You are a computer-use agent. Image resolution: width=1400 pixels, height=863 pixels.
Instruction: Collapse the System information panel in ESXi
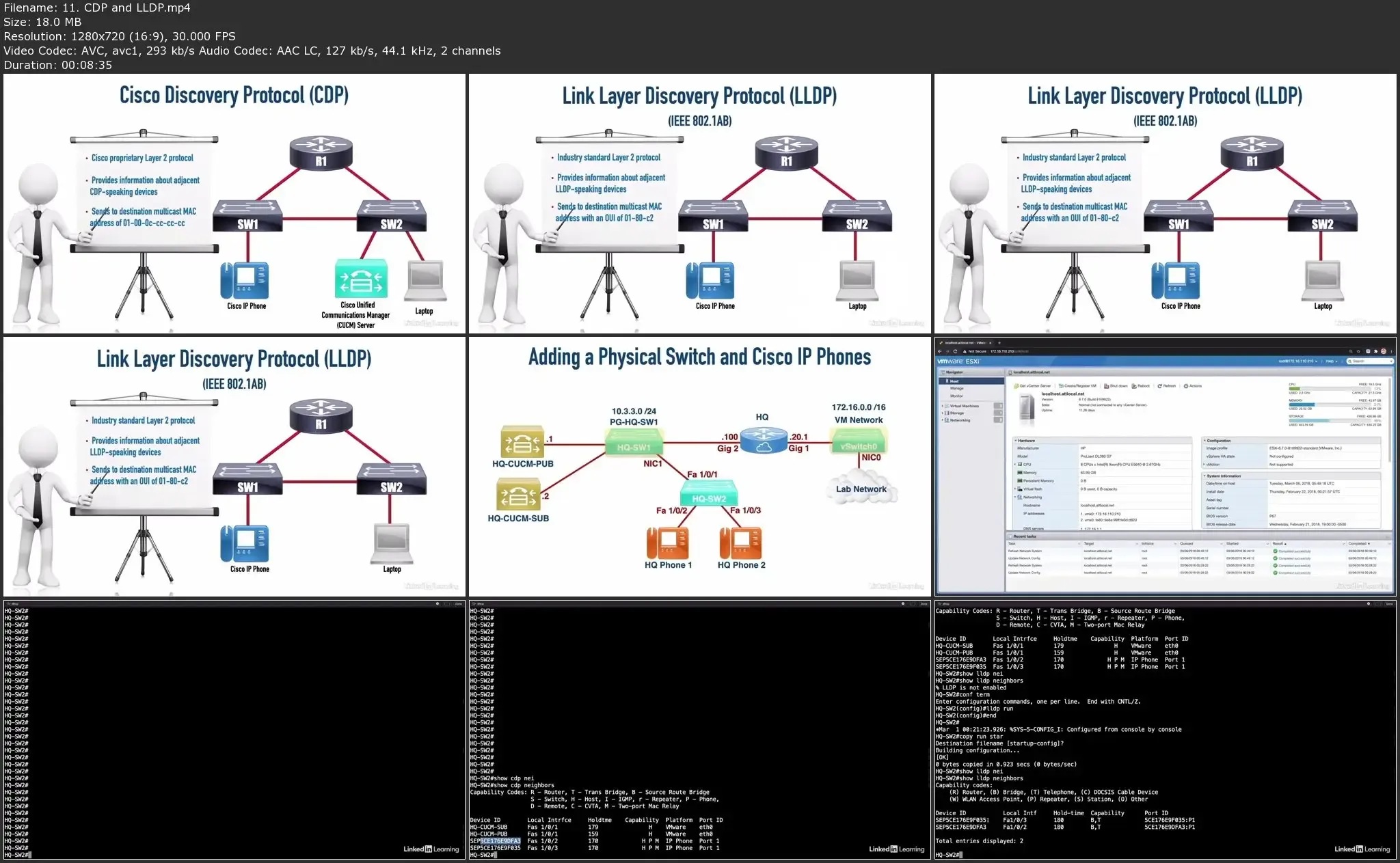click(x=1204, y=476)
